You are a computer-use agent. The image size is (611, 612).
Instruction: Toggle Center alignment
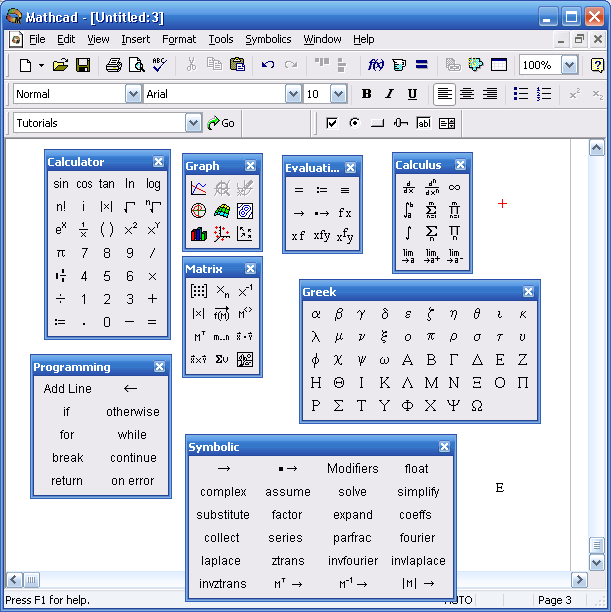tap(467, 94)
